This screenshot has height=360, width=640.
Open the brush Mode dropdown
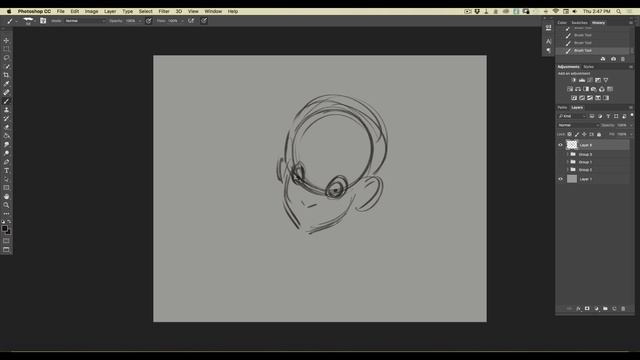pyautogui.click(x=84, y=21)
